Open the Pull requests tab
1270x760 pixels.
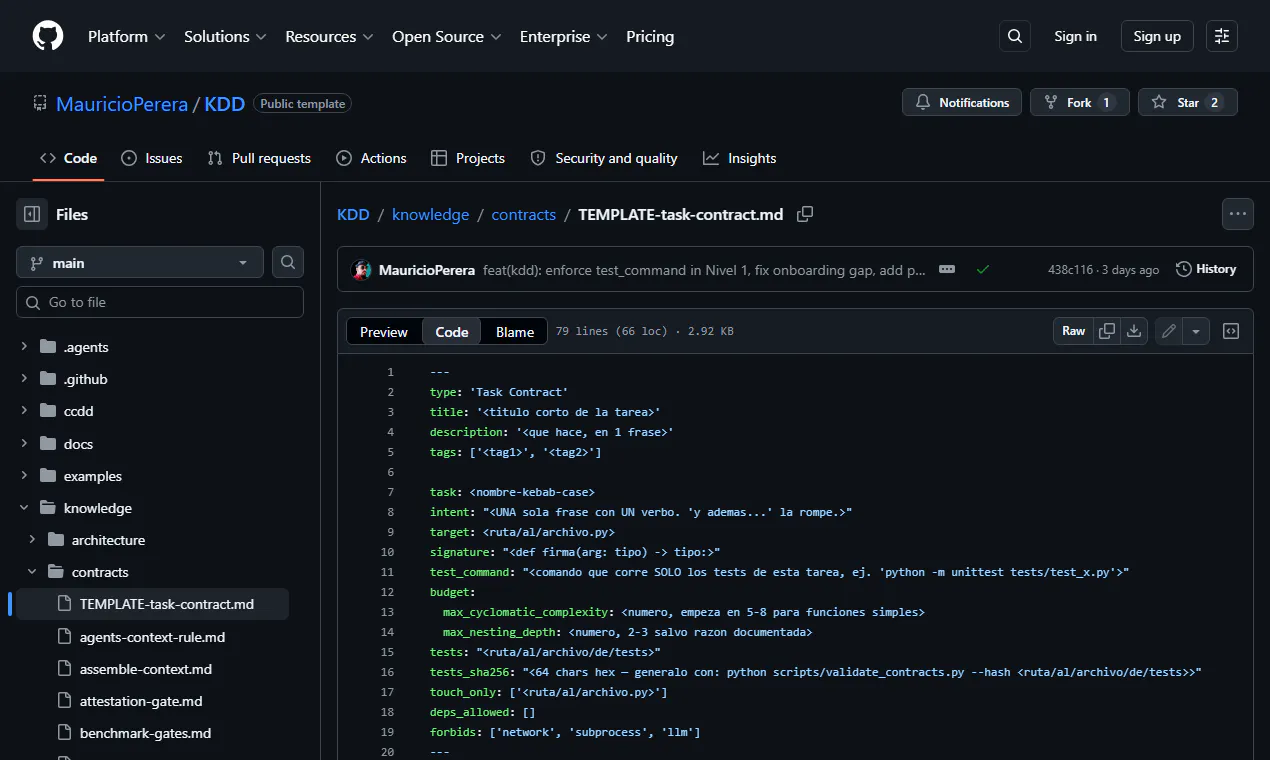click(x=259, y=158)
